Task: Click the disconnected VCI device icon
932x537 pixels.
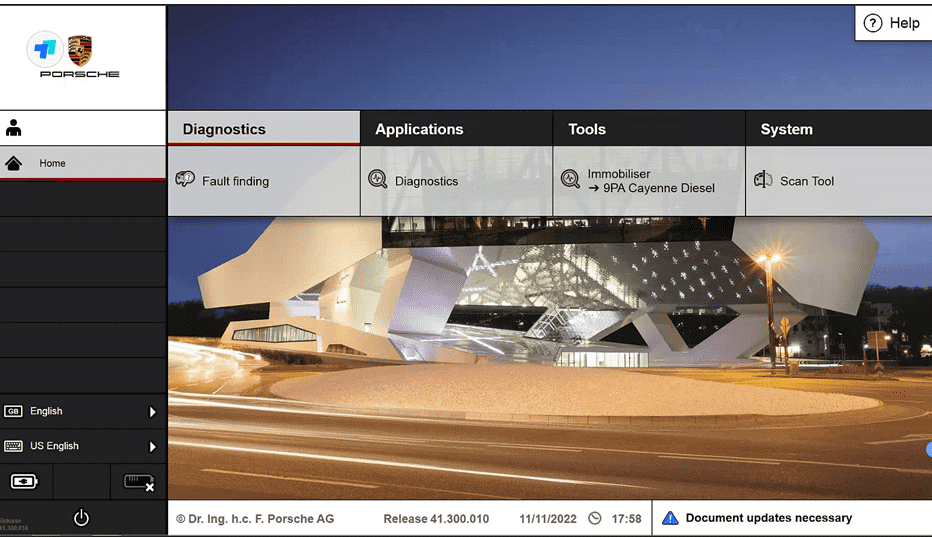Action: (139, 482)
